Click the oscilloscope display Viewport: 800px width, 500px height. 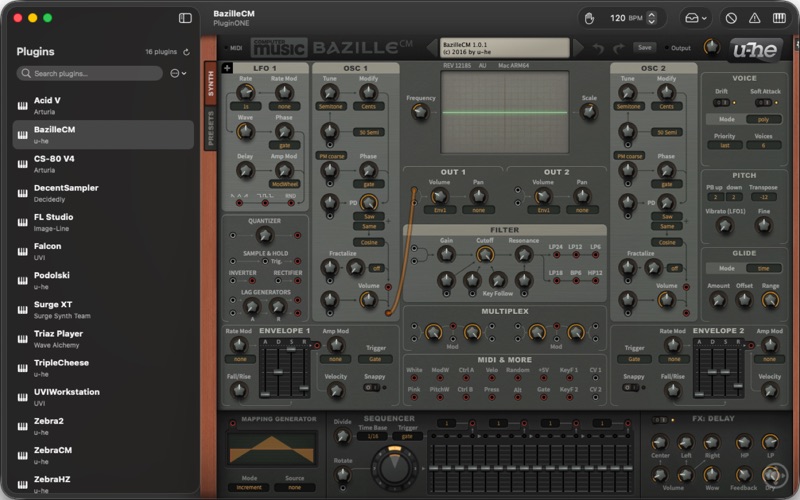pos(505,112)
